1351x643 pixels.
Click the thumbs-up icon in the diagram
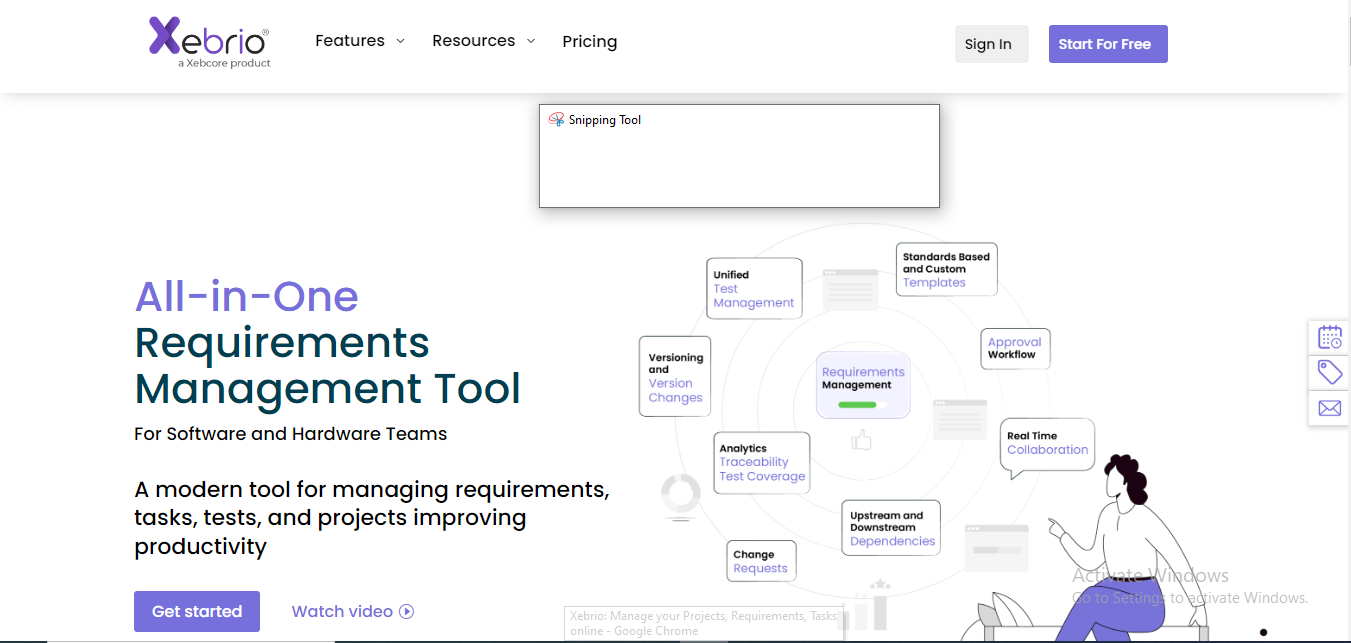861,439
